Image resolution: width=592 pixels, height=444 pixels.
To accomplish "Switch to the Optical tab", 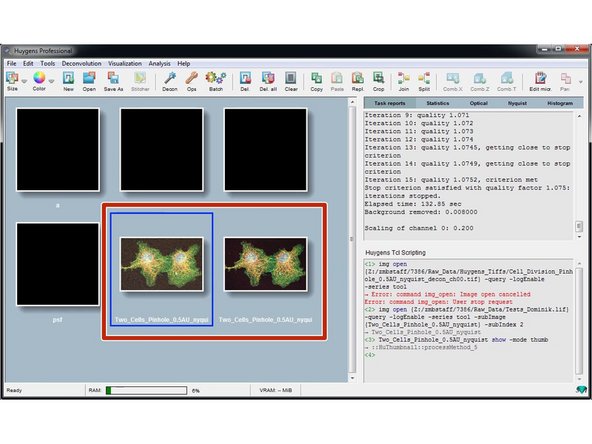I will click(x=479, y=103).
